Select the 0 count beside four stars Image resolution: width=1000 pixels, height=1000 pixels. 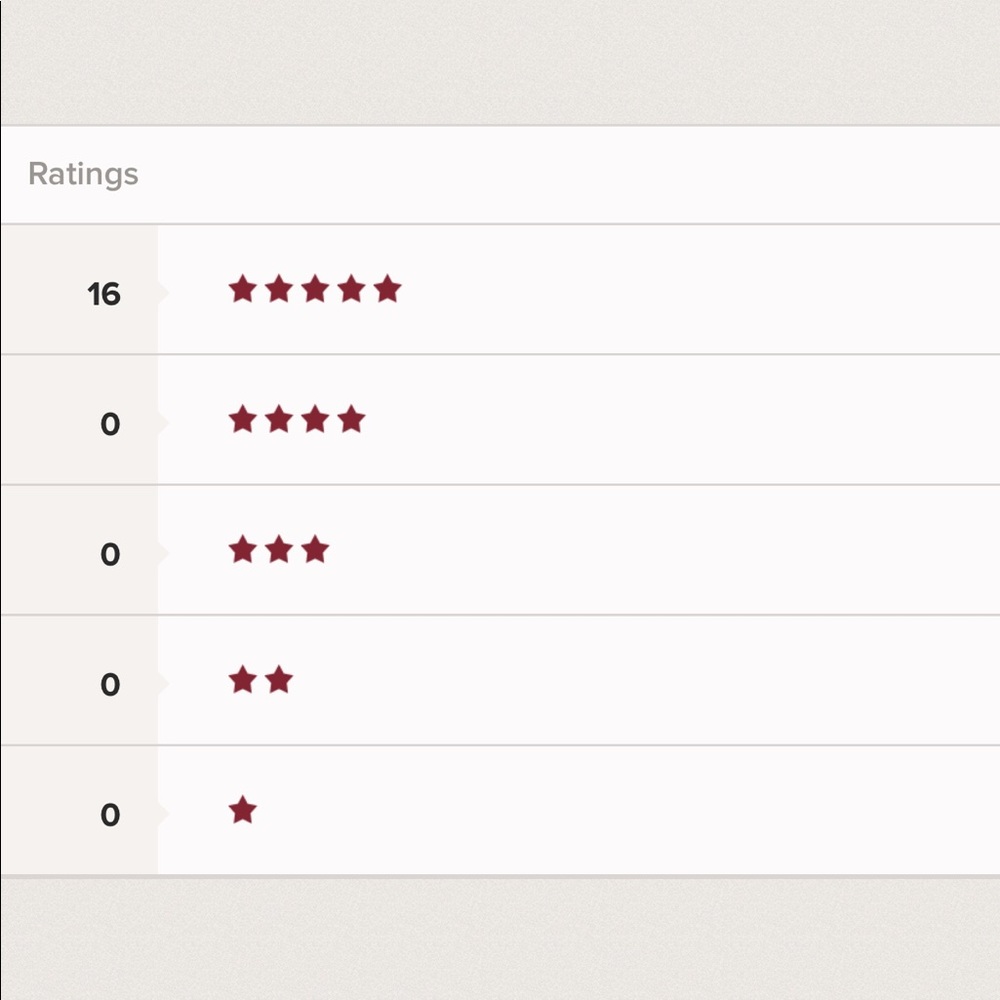(x=110, y=424)
